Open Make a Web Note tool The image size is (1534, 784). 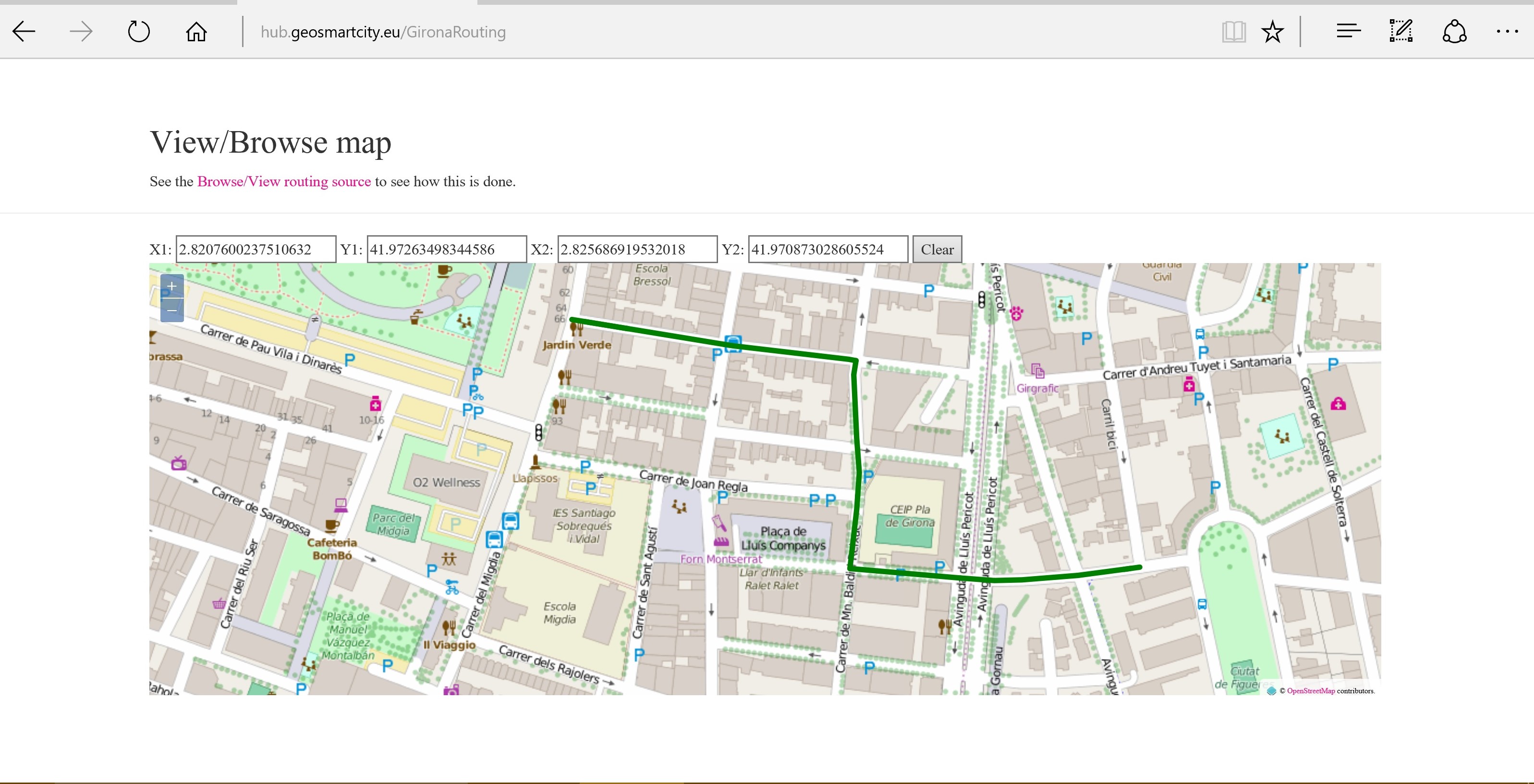coord(1400,32)
